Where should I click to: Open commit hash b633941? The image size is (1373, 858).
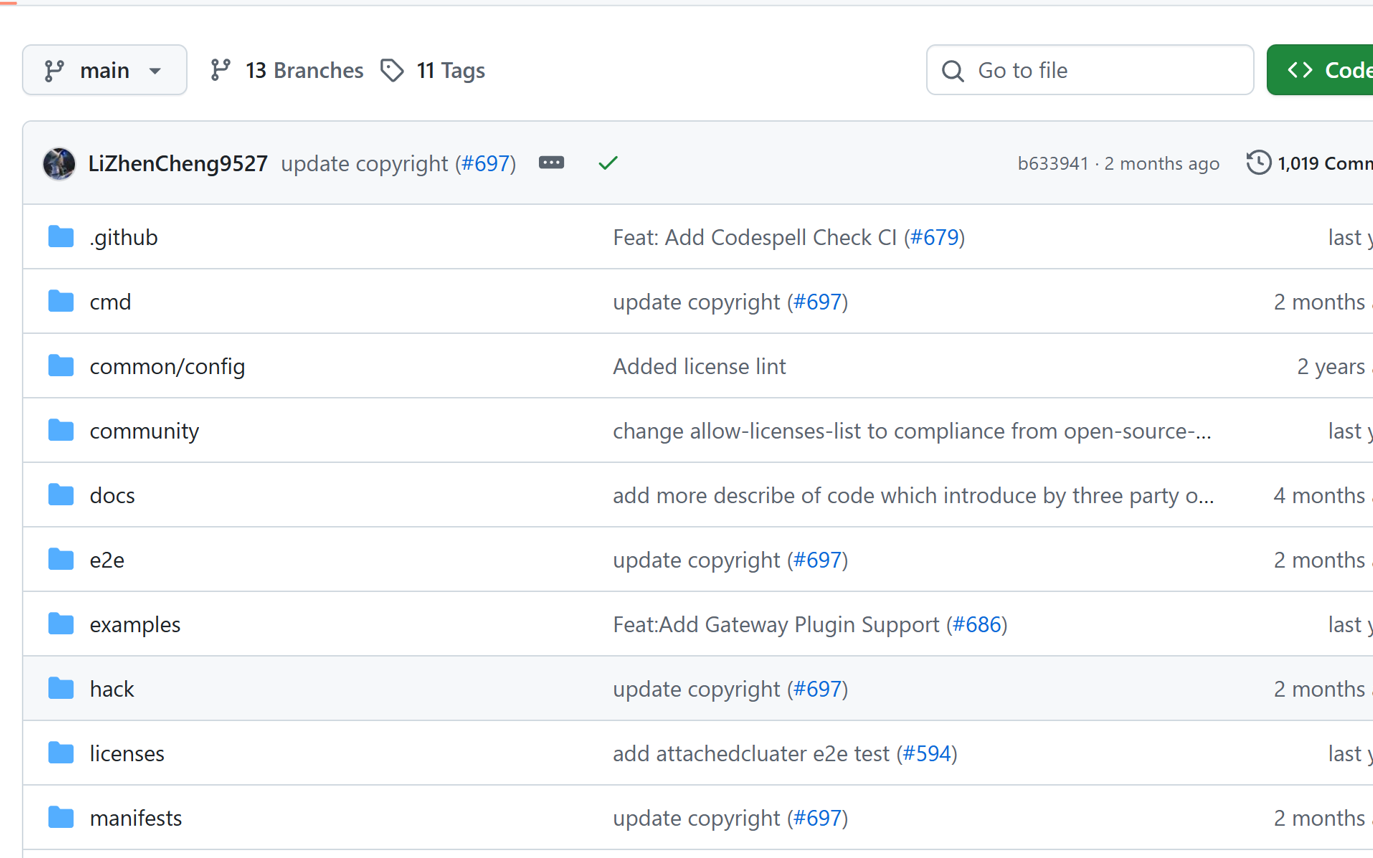pos(1053,163)
